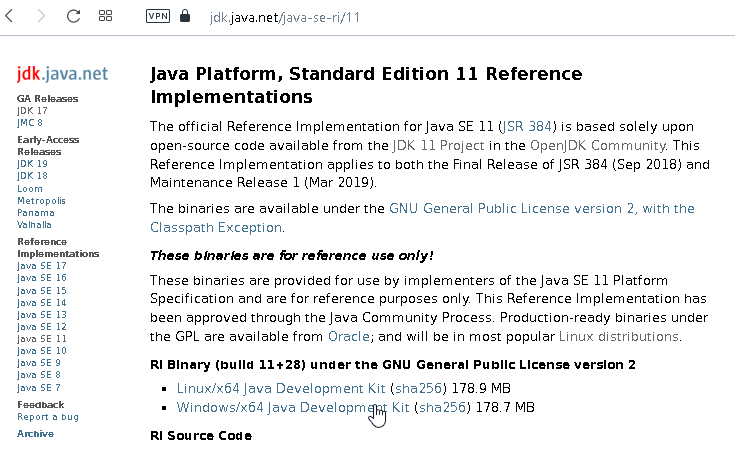Open JDK 18 early-access release
Screen dimensions: 735x452
(32, 176)
